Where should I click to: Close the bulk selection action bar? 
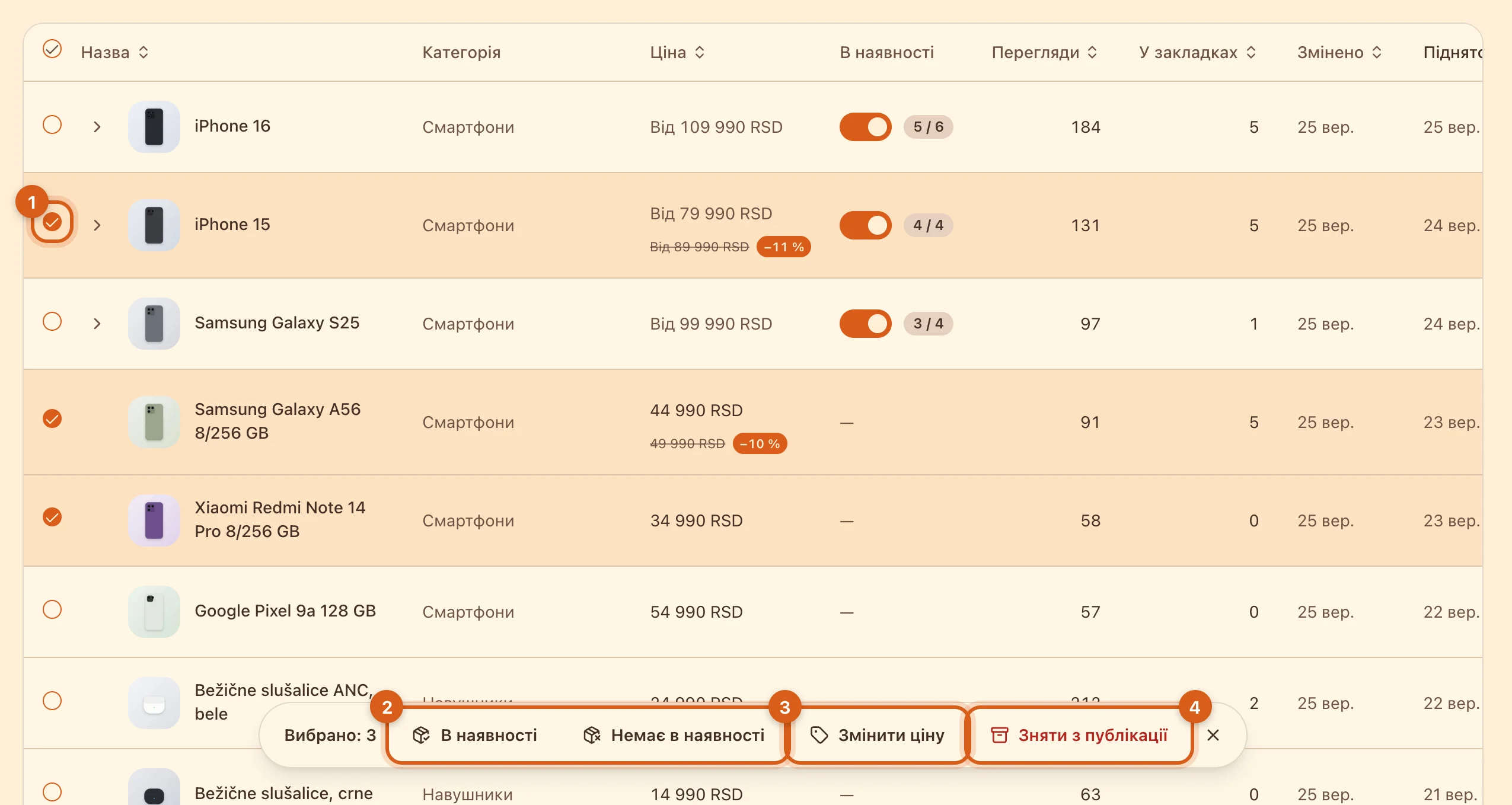click(x=1213, y=736)
